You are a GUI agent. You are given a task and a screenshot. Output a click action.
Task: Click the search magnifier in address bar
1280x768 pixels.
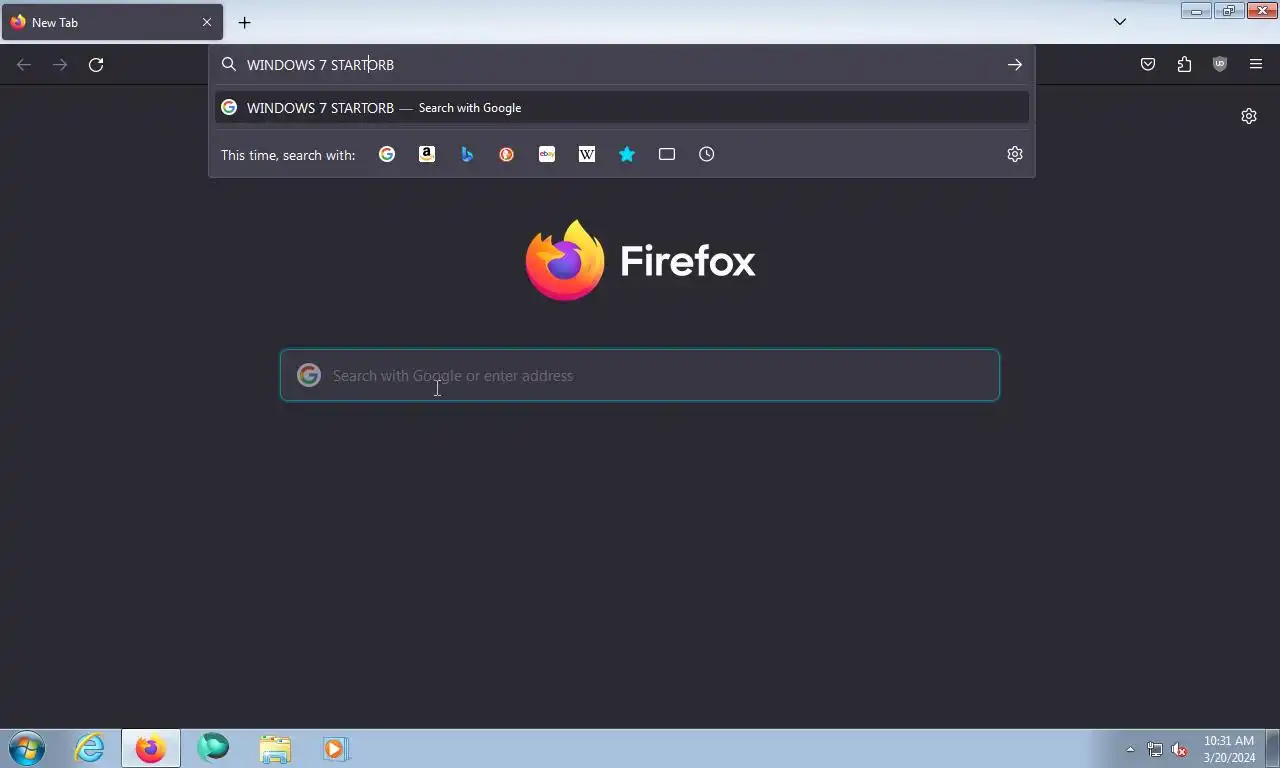coord(229,65)
